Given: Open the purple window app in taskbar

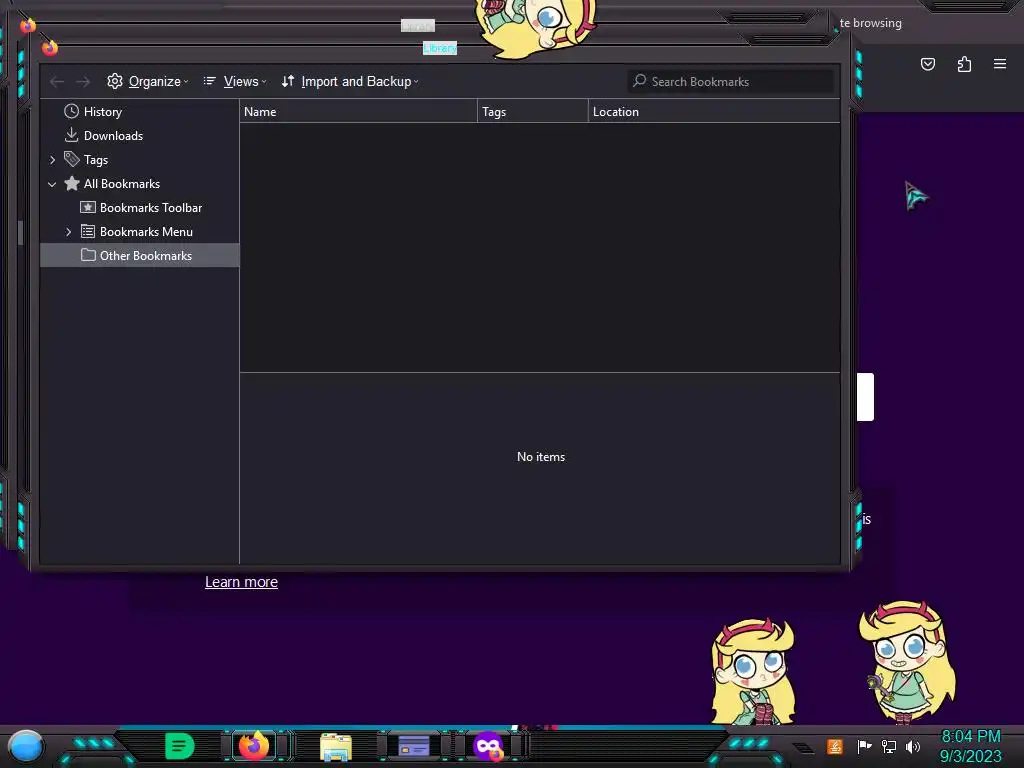Looking at the screenshot, I should click(x=413, y=746).
